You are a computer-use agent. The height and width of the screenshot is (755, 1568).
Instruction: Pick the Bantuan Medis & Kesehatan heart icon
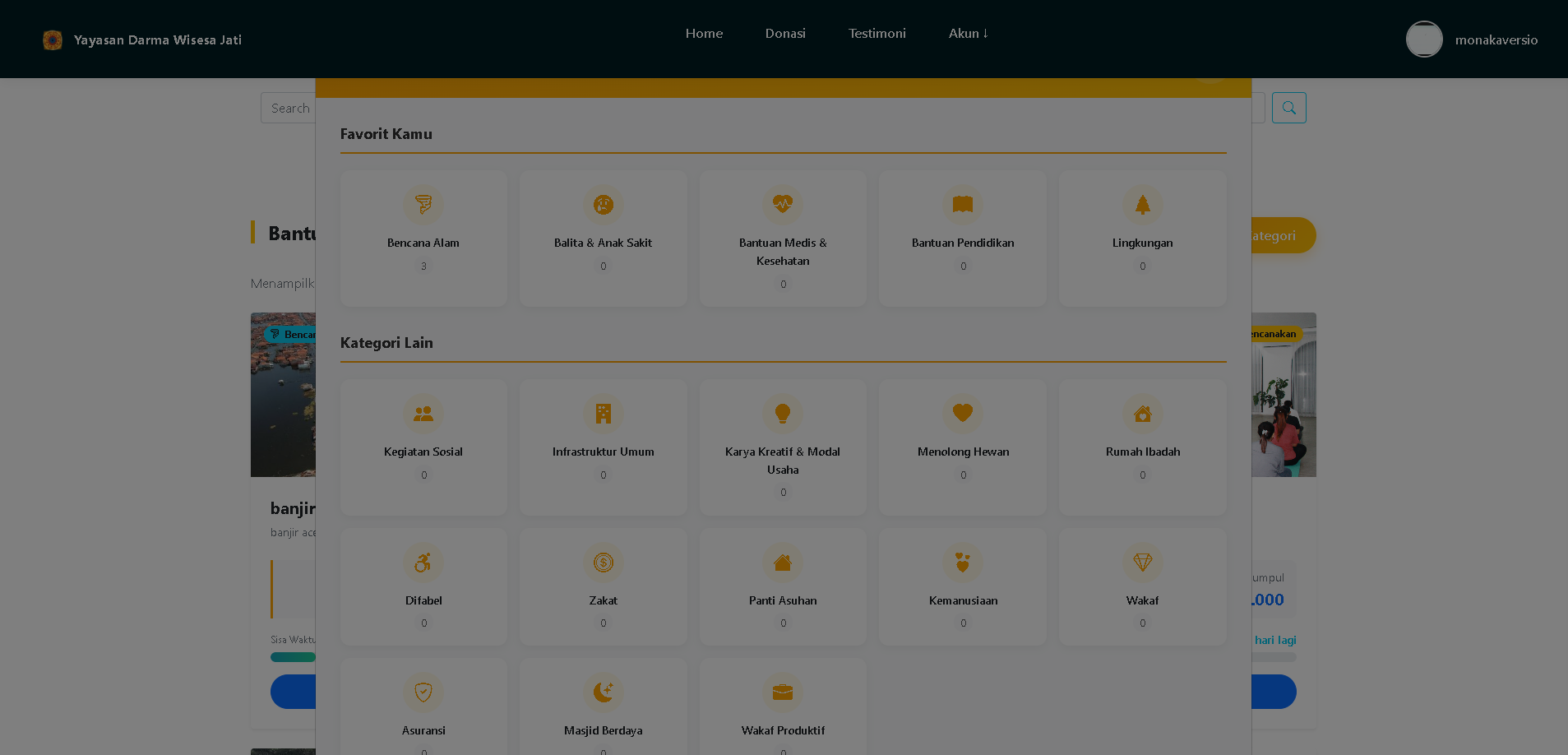783,204
